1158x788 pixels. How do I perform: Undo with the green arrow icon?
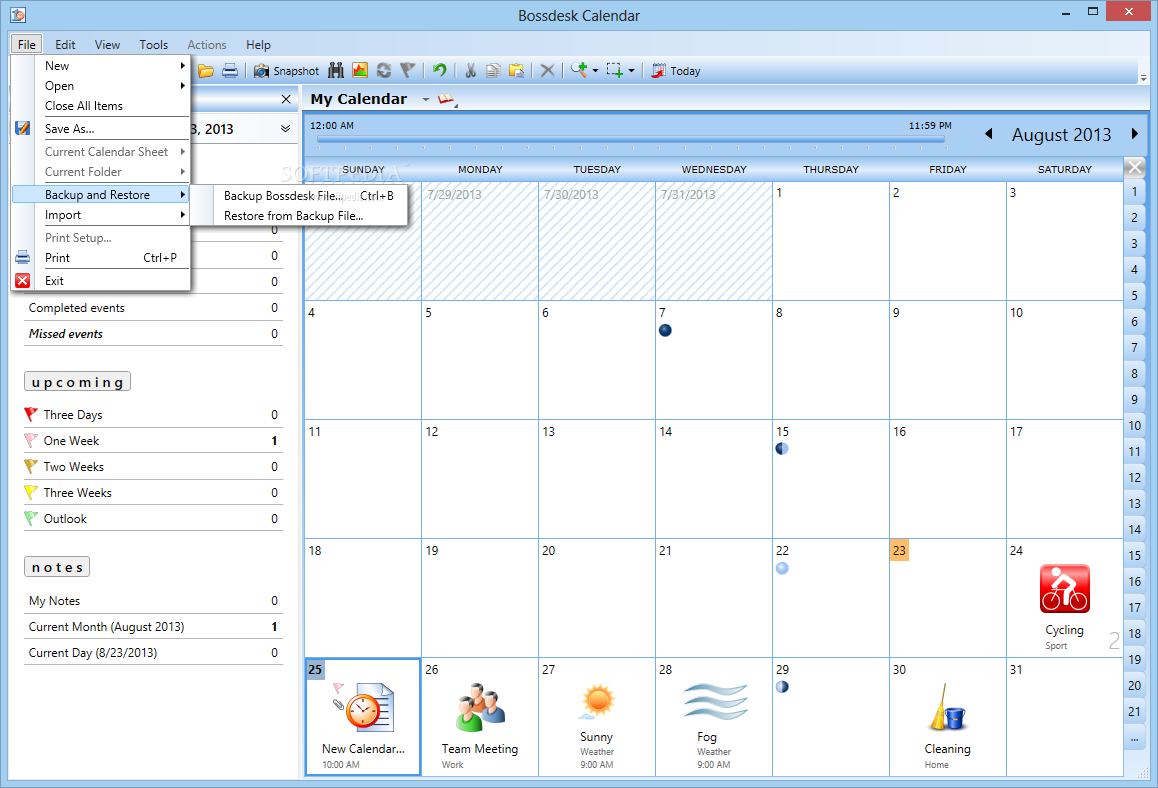(x=439, y=70)
